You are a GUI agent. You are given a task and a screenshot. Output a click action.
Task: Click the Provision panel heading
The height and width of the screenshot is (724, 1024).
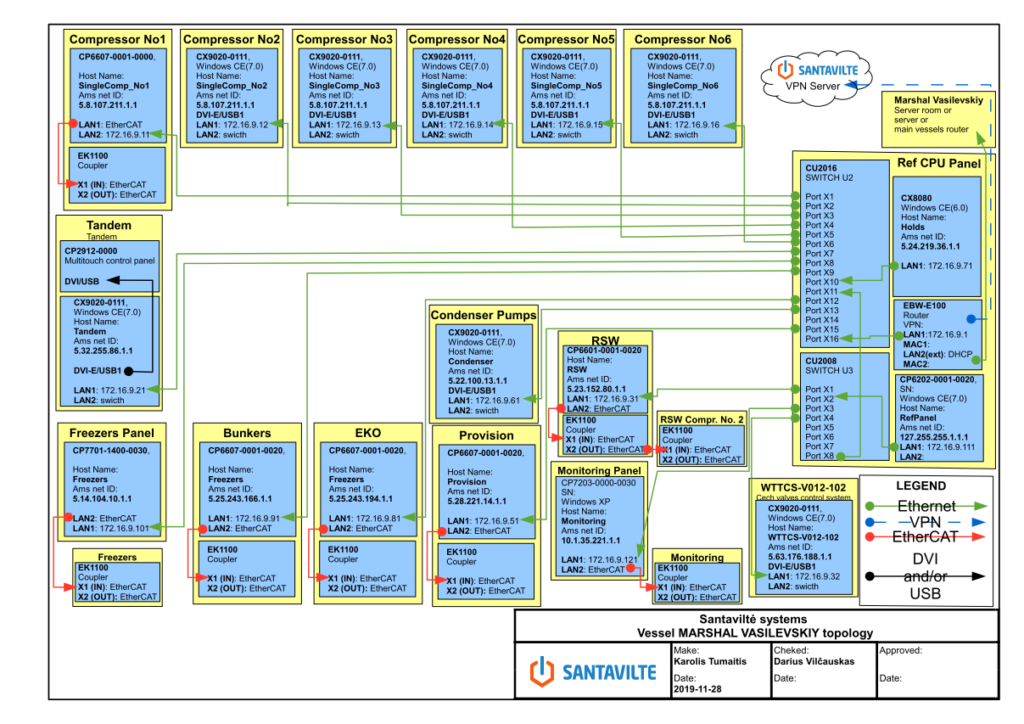(486, 435)
